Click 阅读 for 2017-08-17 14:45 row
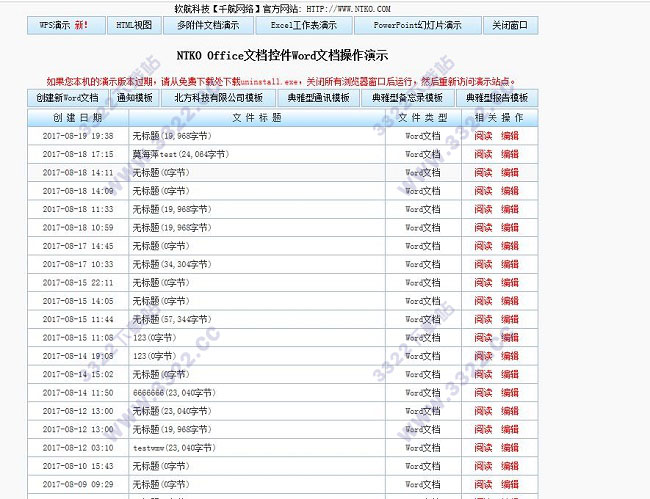The height and width of the screenshot is (499, 650). click(483, 246)
